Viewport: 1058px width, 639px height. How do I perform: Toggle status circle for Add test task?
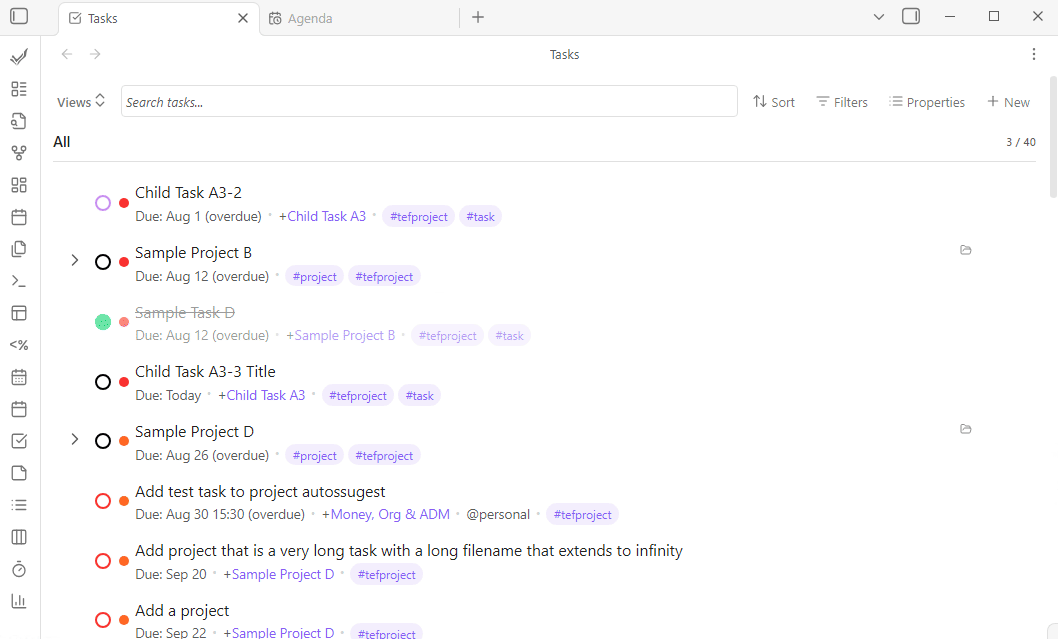(103, 501)
